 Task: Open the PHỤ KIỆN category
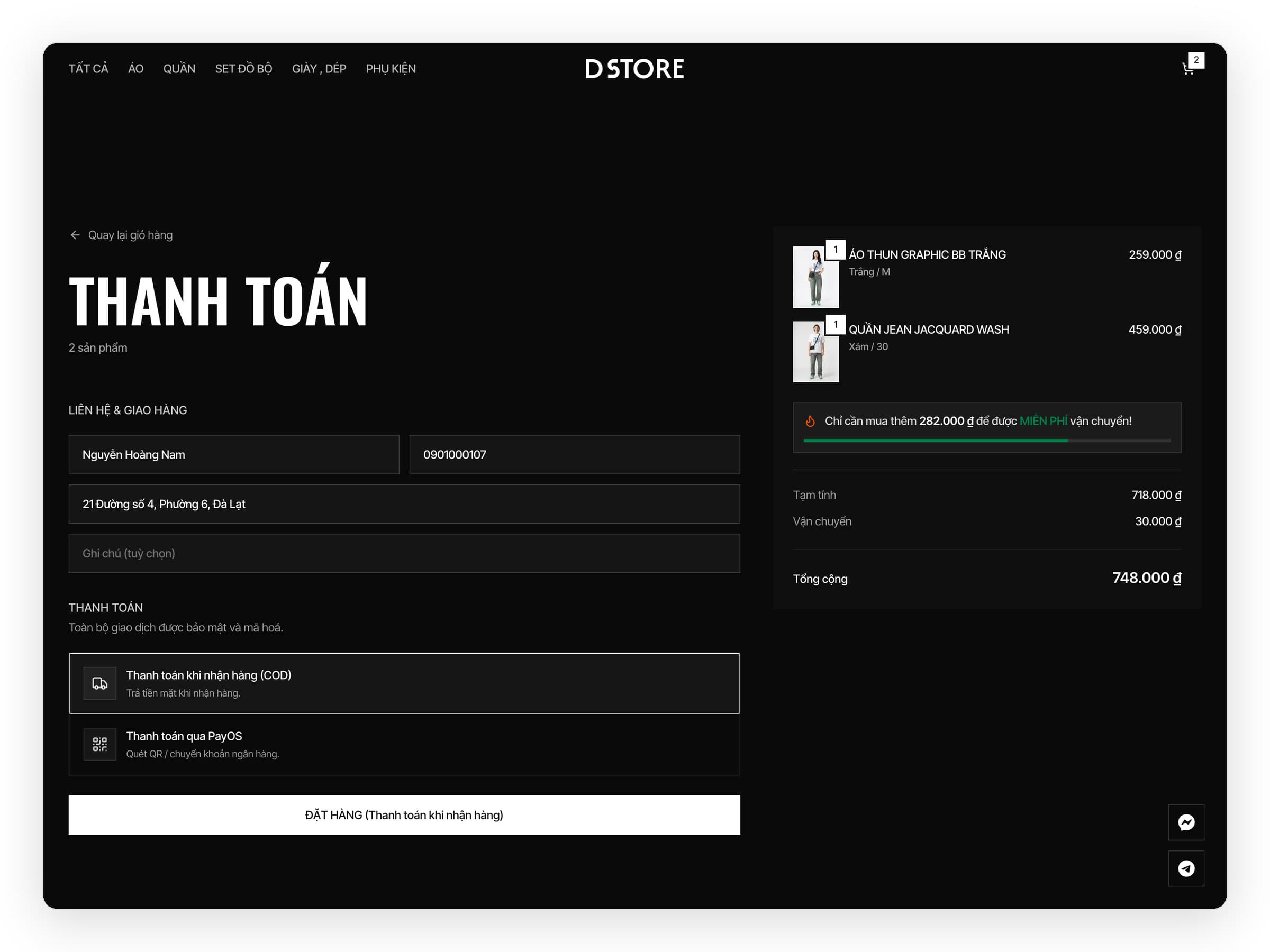[391, 69]
